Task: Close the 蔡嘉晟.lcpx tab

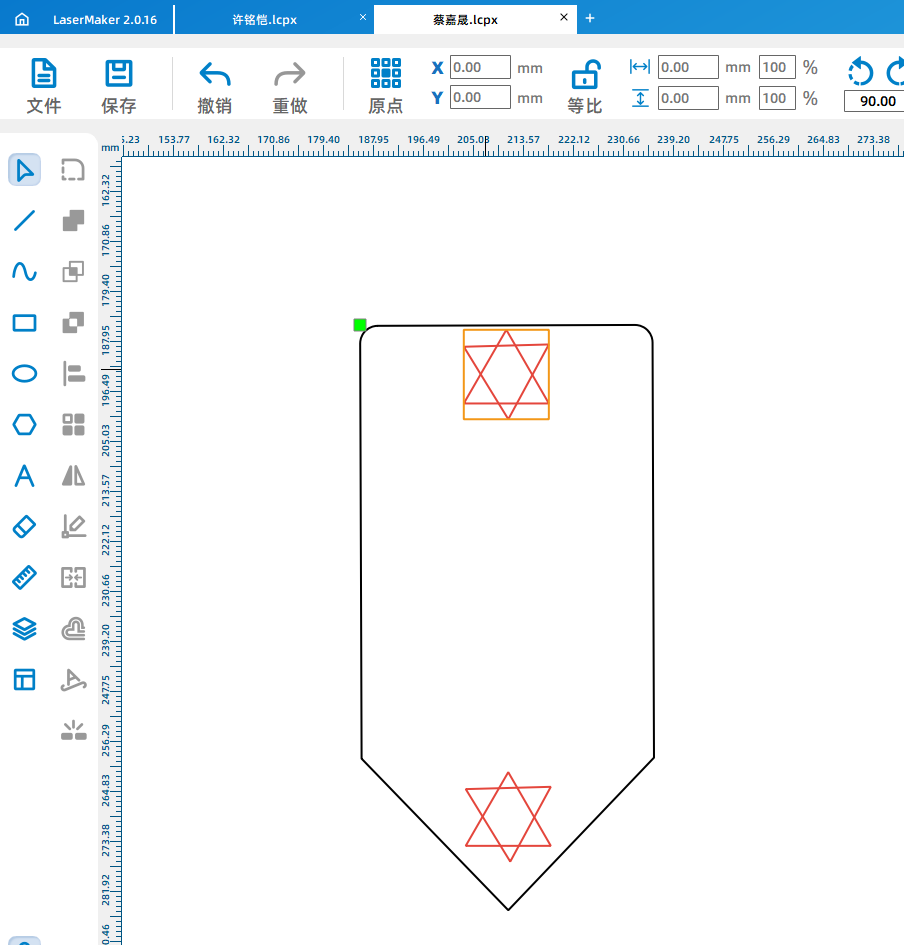Action: pyautogui.click(x=564, y=18)
